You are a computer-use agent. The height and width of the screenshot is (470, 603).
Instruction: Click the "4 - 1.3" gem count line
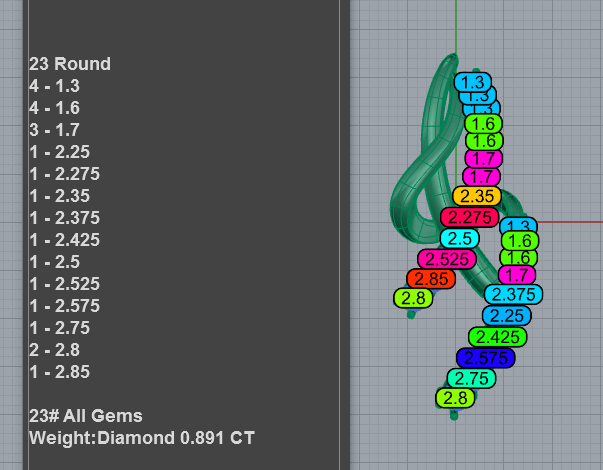point(54,86)
